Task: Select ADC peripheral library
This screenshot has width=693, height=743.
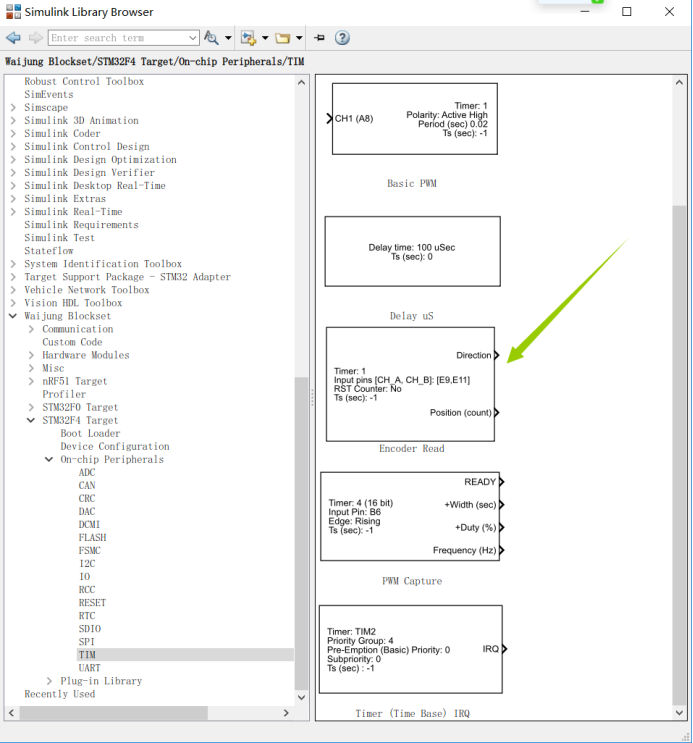Action: (x=87, y=472)
